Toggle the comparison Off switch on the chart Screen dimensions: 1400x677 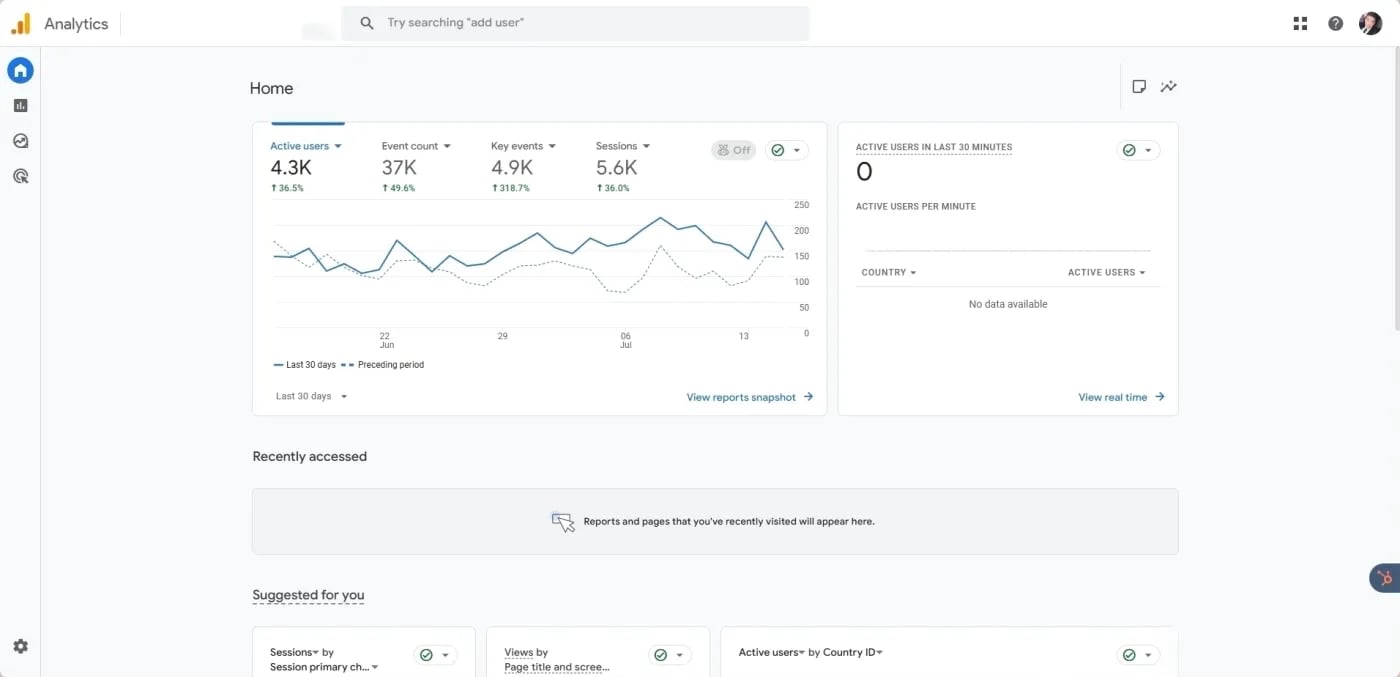click(x=734, y=149)
